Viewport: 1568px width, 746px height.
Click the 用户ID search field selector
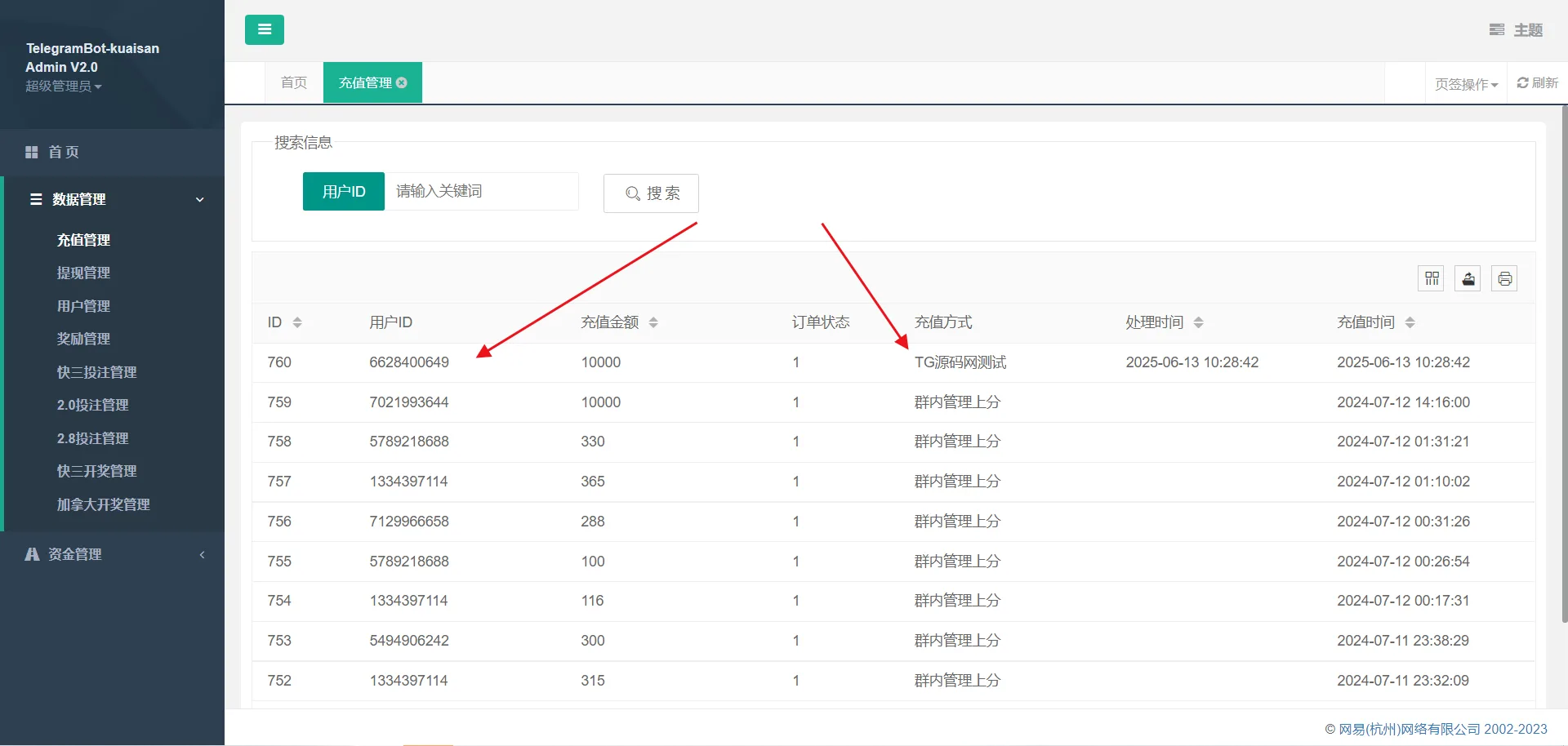click(343, 192)
